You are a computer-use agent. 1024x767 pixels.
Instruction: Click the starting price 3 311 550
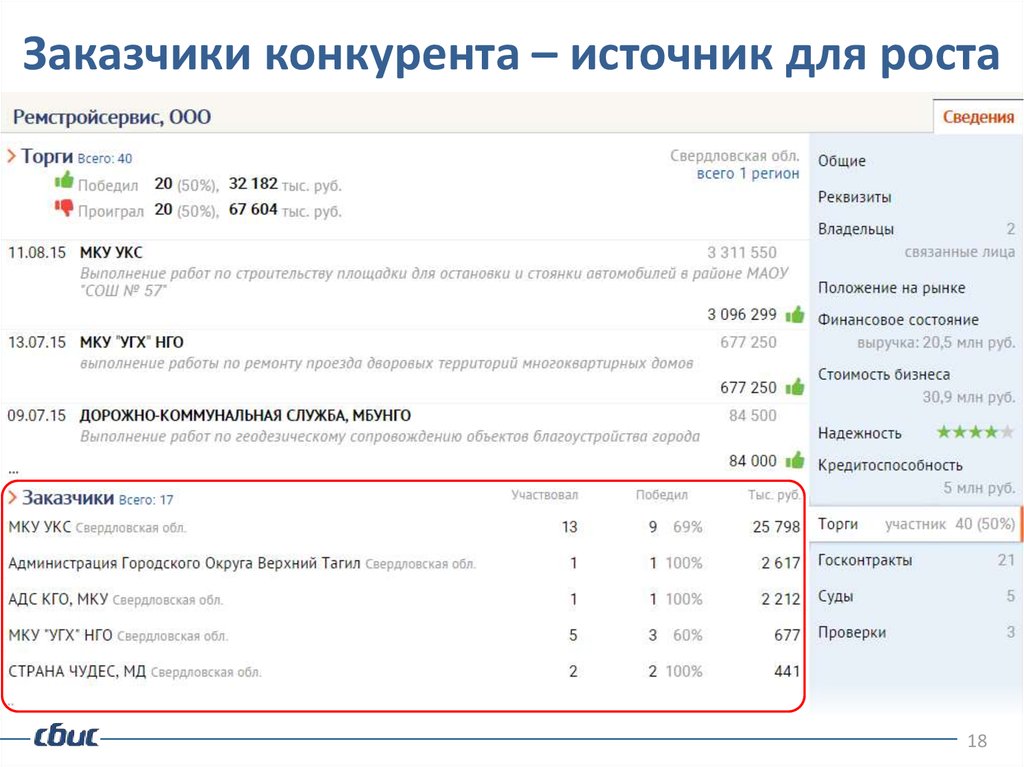coord(742,252)
